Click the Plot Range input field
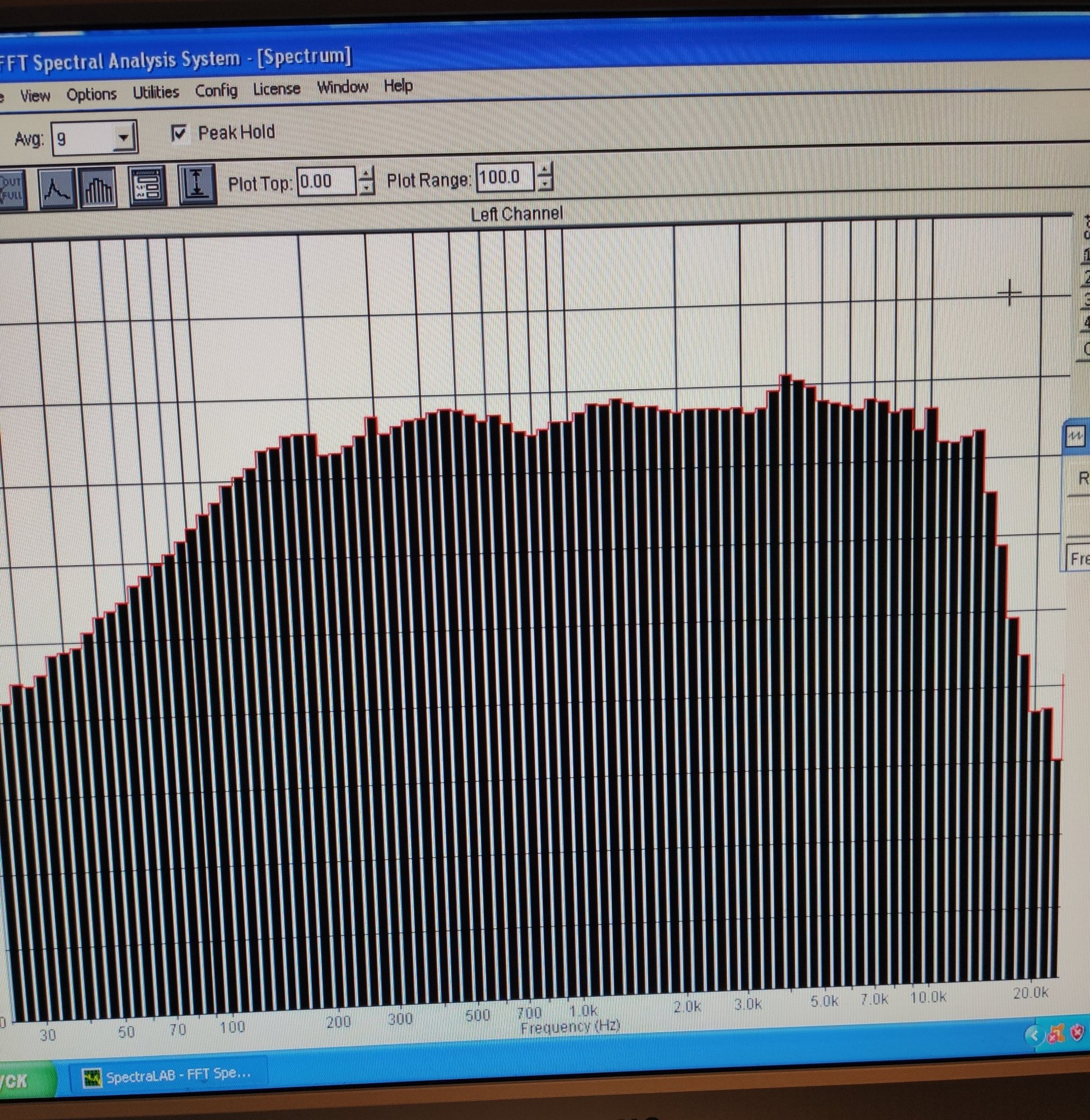The height and width of the screenshot is (1120, 1090). tap(506, 178)
